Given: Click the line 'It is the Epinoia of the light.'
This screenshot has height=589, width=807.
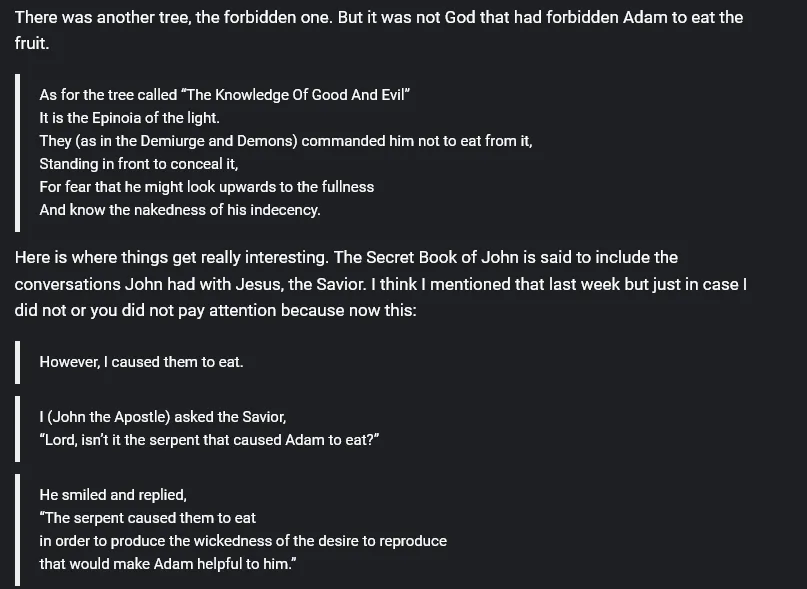Looking at the screenshot, I should click(129, 118).
